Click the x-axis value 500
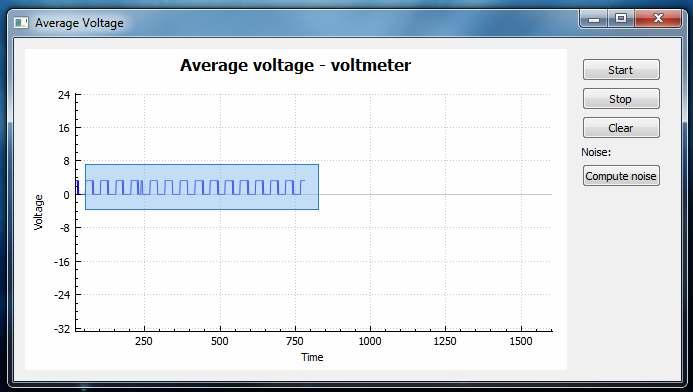The height and width of the screenshot is (392, 693). pyautogui.click(x=220, y=341)
